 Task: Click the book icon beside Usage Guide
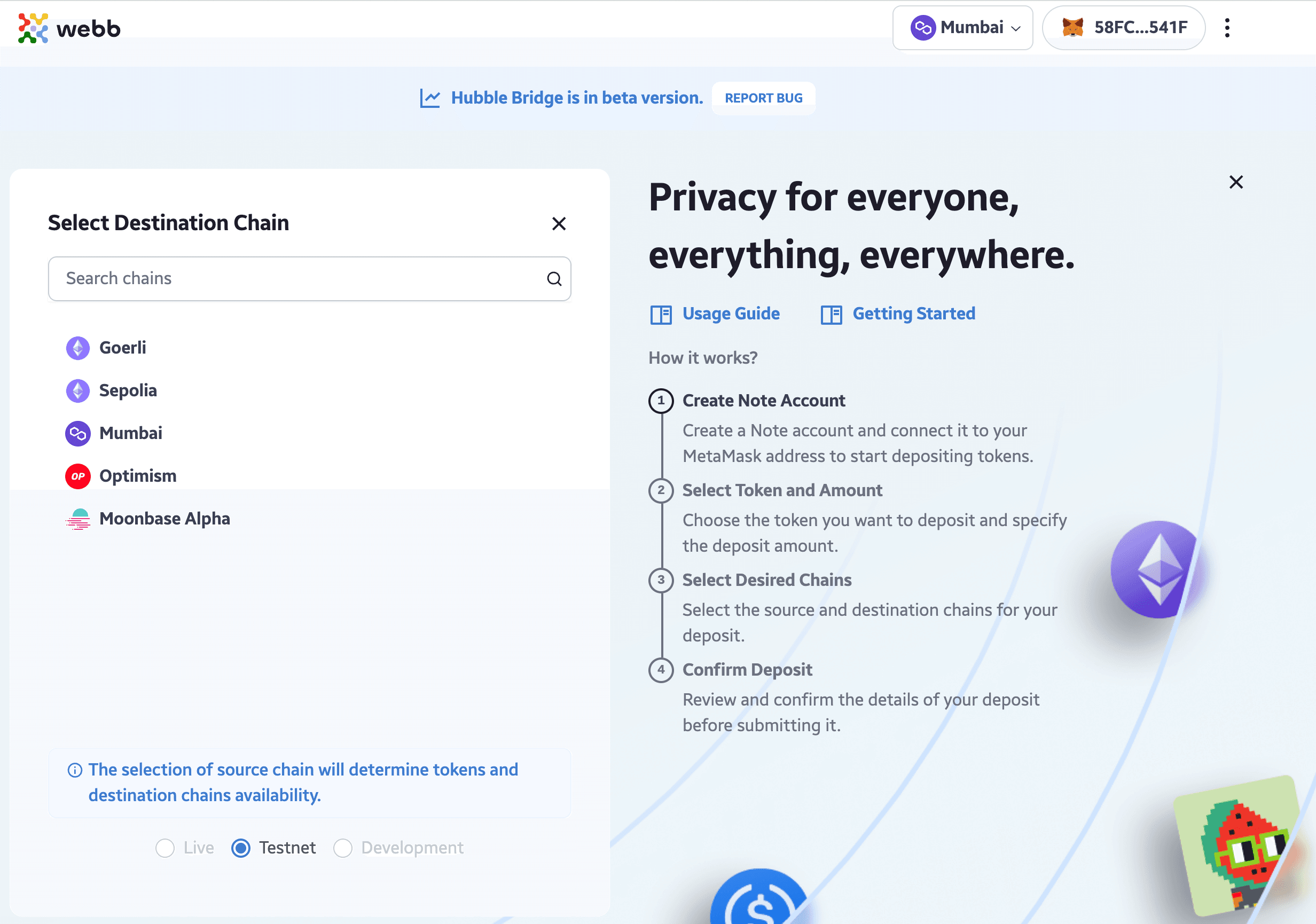click(661, 315)
